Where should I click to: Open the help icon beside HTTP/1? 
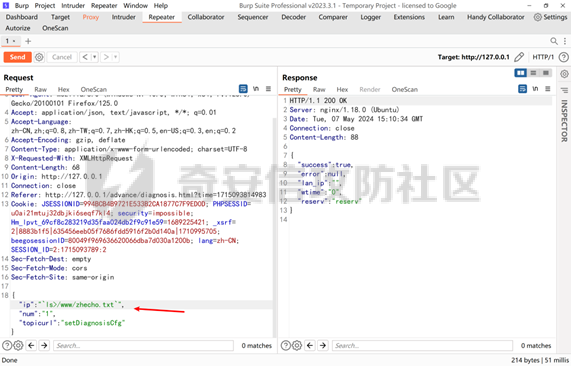click(563, 57)
